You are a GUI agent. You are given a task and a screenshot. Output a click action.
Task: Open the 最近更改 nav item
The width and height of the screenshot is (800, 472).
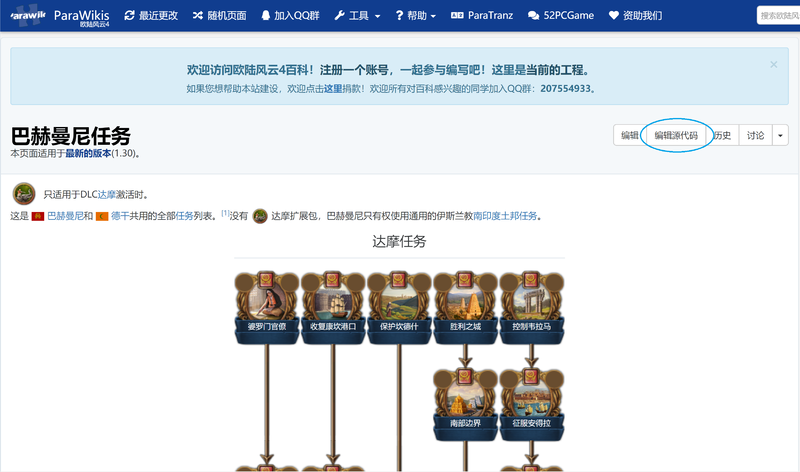click(x=152, y=15)
